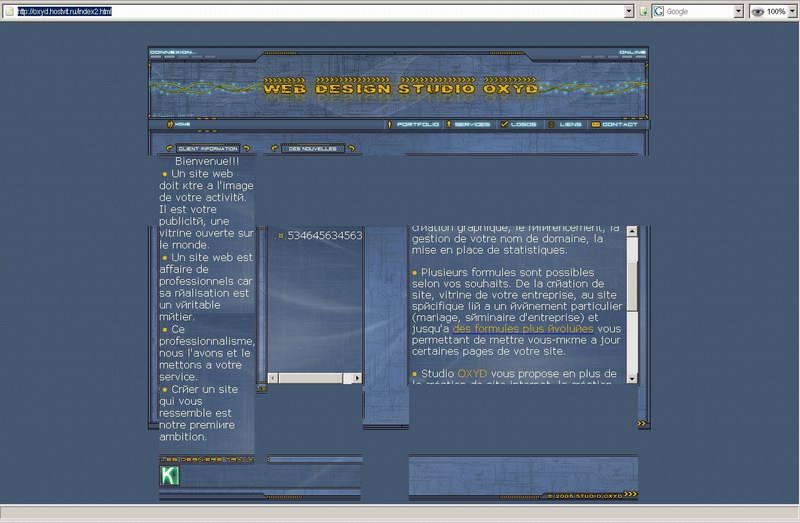Click the main text scrollbar down arrow
800x523 pixels.
(x=632, y=378)
